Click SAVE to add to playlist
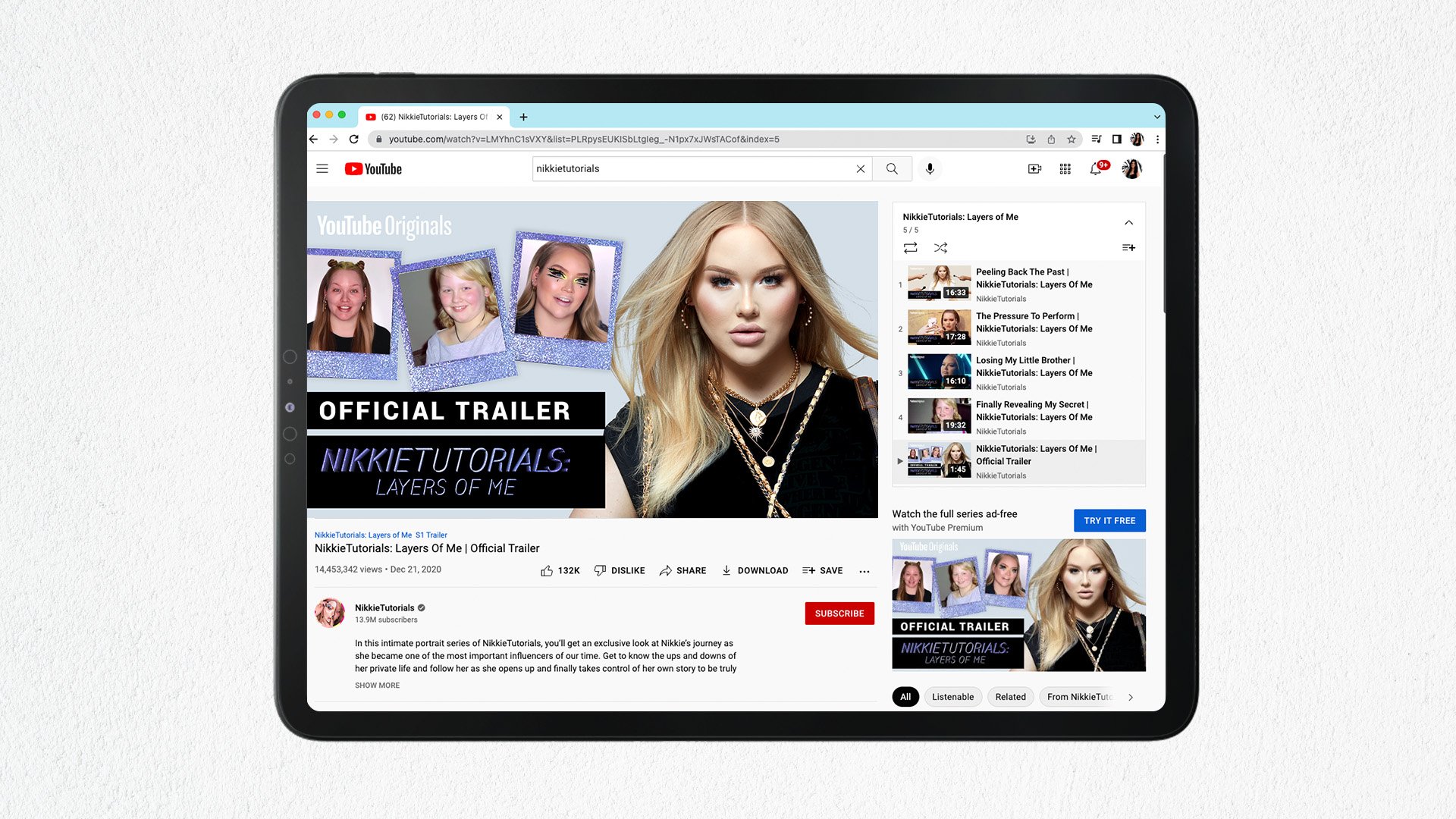 click(x=822, y=570)
